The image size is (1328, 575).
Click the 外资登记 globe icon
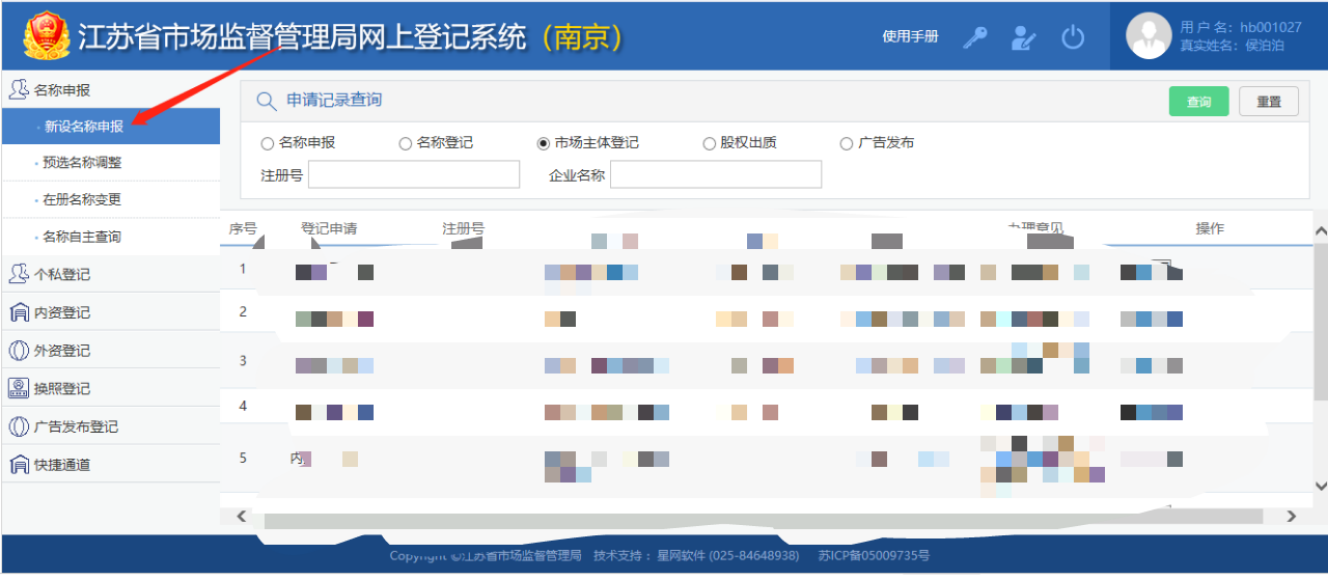click(x=19, y=350)
